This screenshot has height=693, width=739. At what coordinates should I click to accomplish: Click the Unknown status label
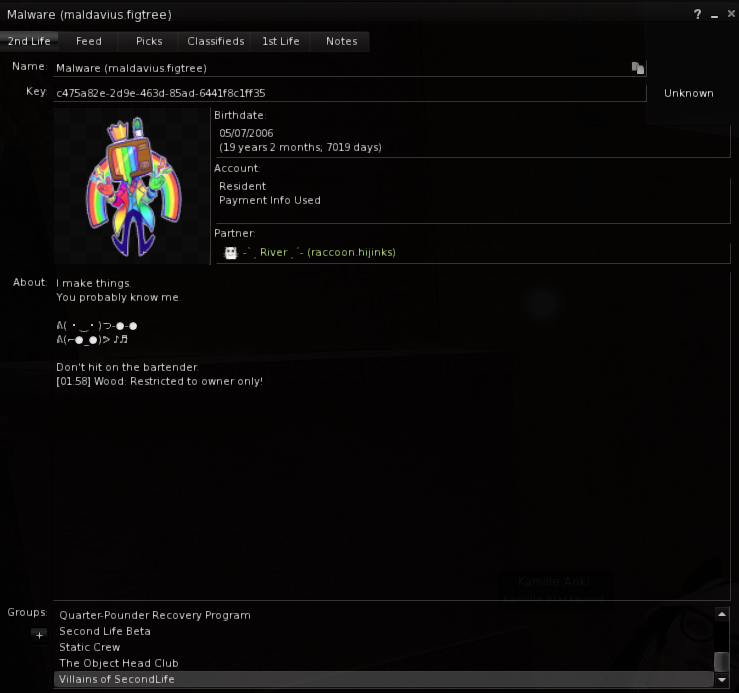[x=689, y=93]
